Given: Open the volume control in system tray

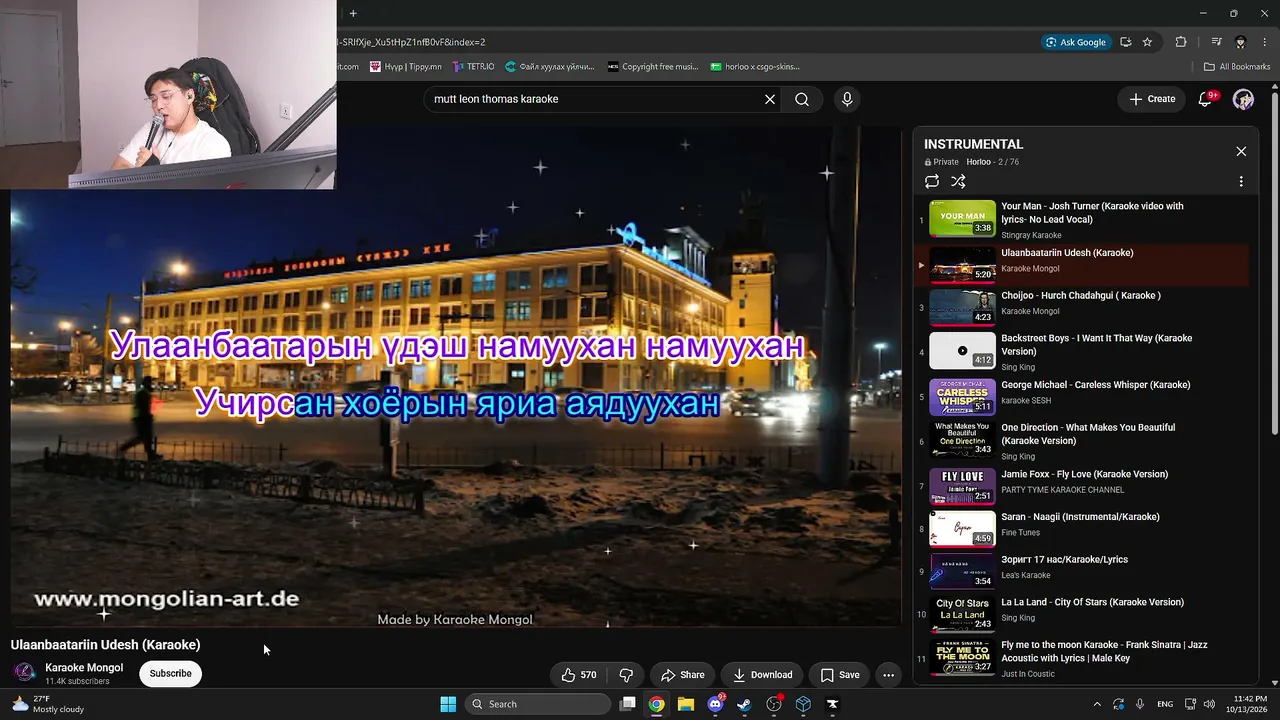Looking at the screenshot, I should click(x=1209, y=704).
